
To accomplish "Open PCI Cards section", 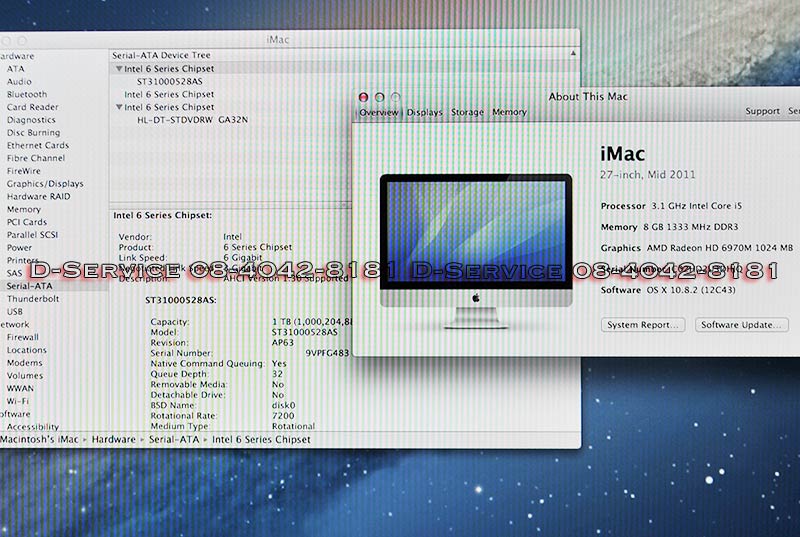I will click(x=27, y=222).
